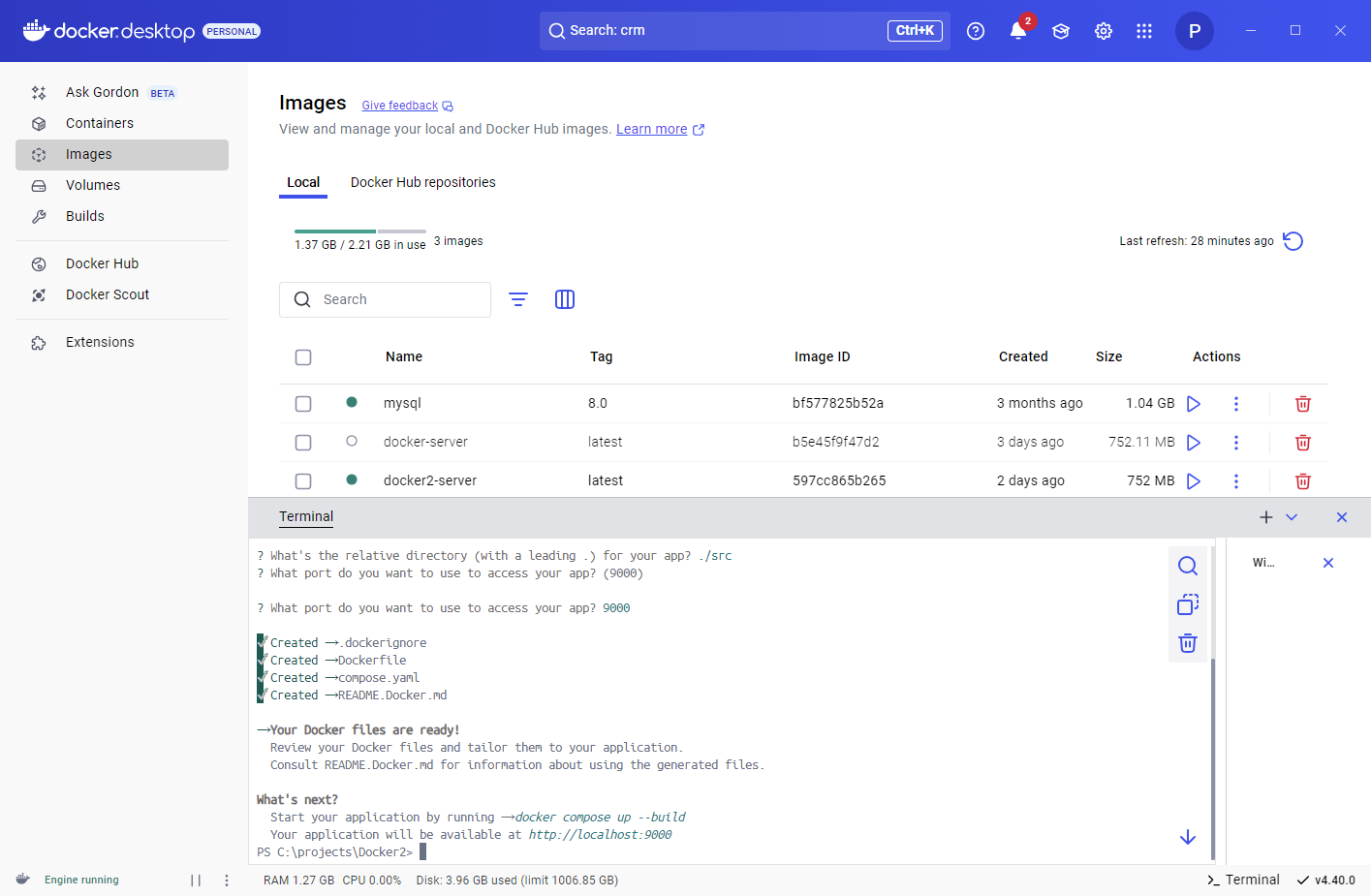Click the docker2-server image name
1371x896 pixels.
pyautogui.click(x=430, y=481)
